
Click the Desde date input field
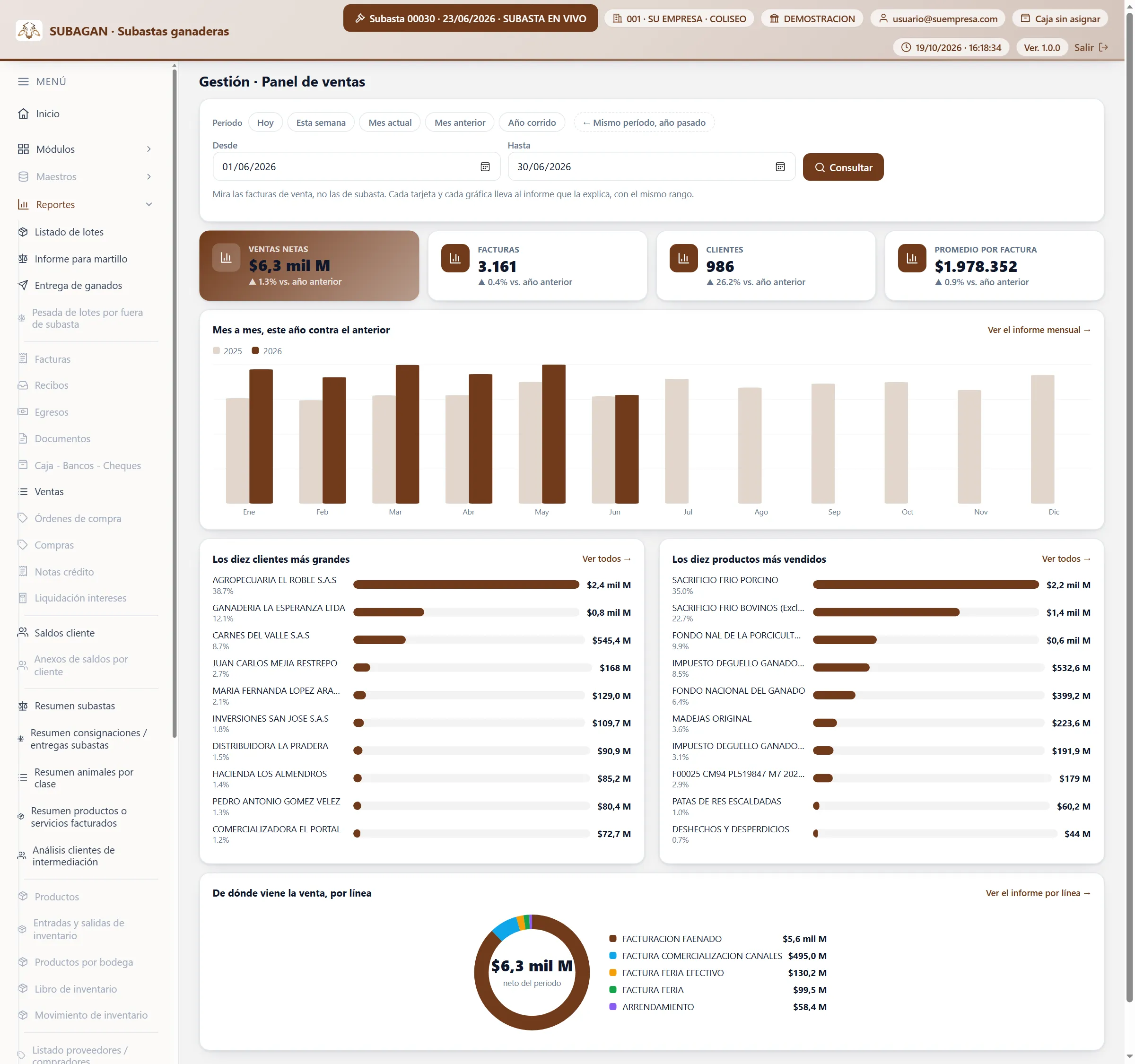tap(356, 166)
